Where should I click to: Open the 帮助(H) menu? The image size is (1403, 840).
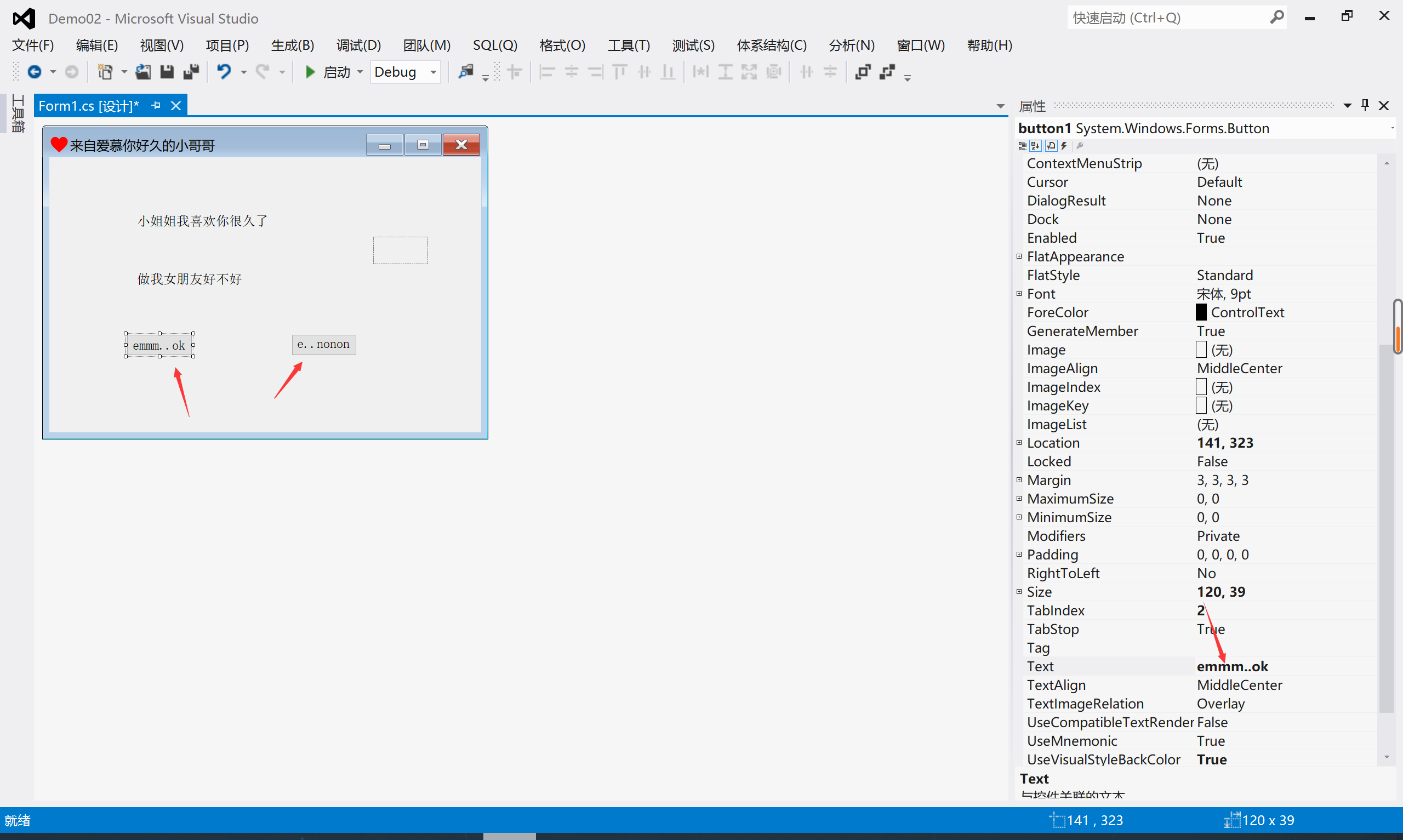[990, 45]
